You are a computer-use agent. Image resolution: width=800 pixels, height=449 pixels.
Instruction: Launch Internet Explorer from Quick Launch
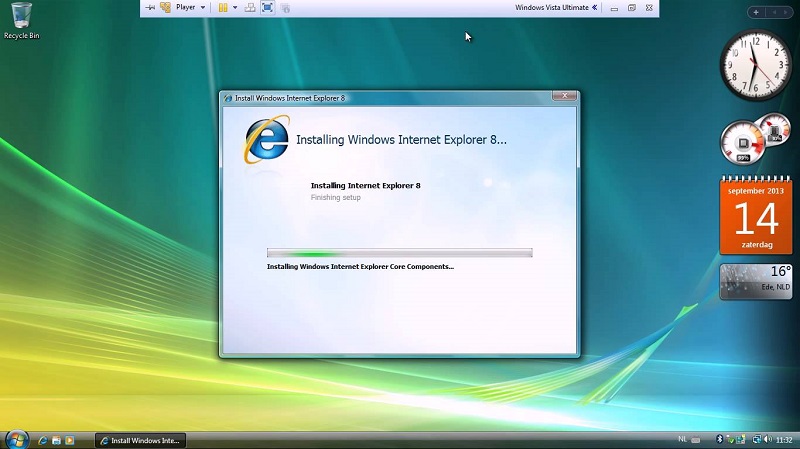click(43, 440)
